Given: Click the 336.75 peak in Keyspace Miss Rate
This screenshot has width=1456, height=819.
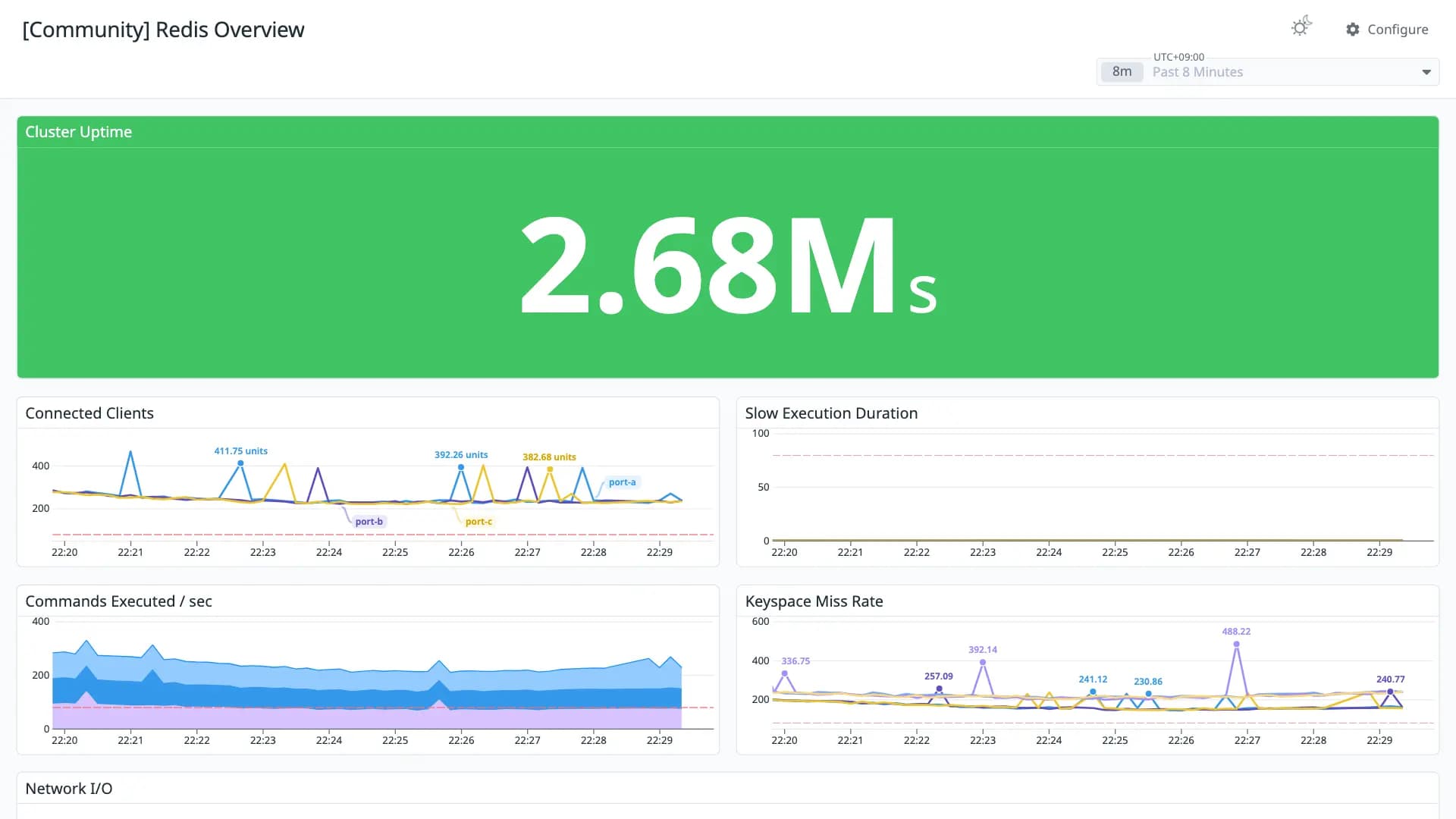Looking at the screenshot, I should (x=784, y=673).
